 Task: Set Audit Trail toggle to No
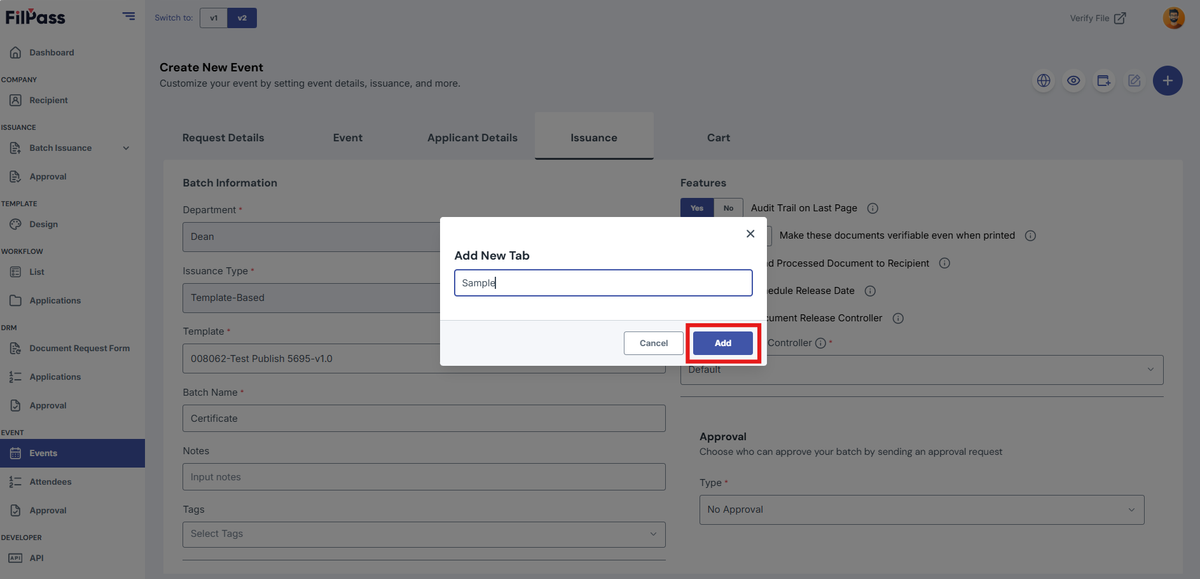coord(728,208)
